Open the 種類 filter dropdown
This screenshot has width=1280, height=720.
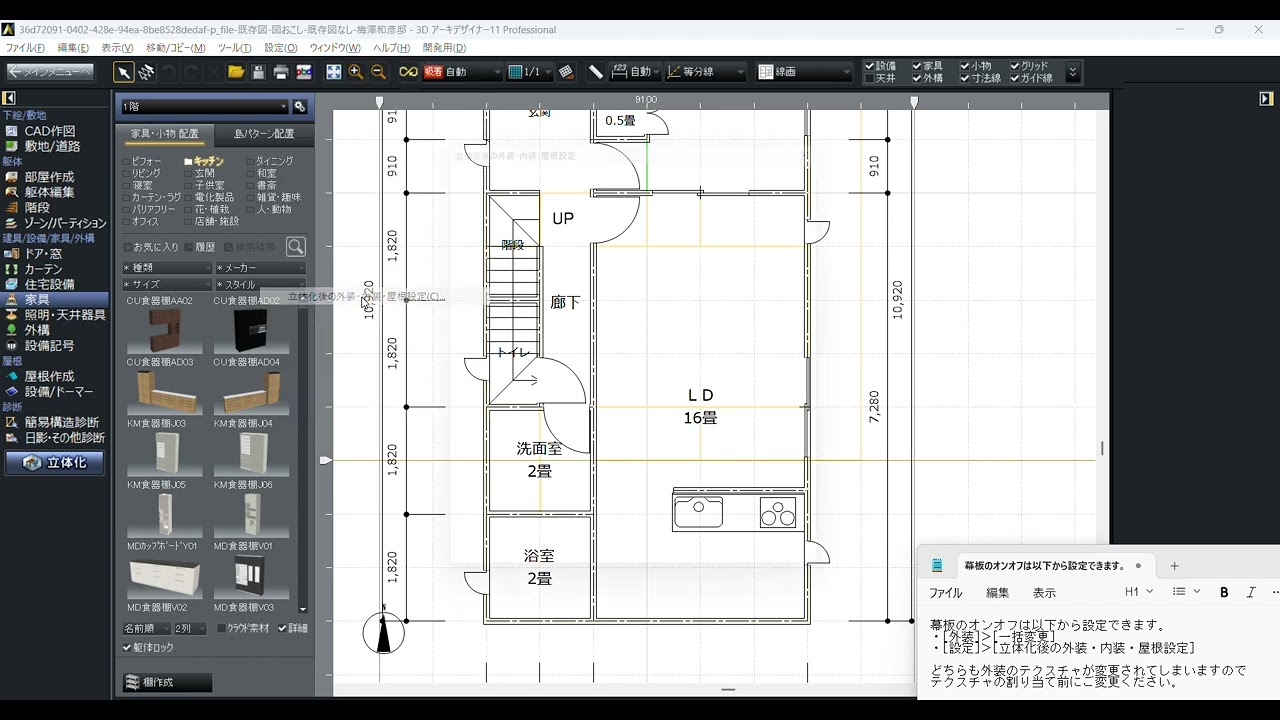click(x=167, y=268)
